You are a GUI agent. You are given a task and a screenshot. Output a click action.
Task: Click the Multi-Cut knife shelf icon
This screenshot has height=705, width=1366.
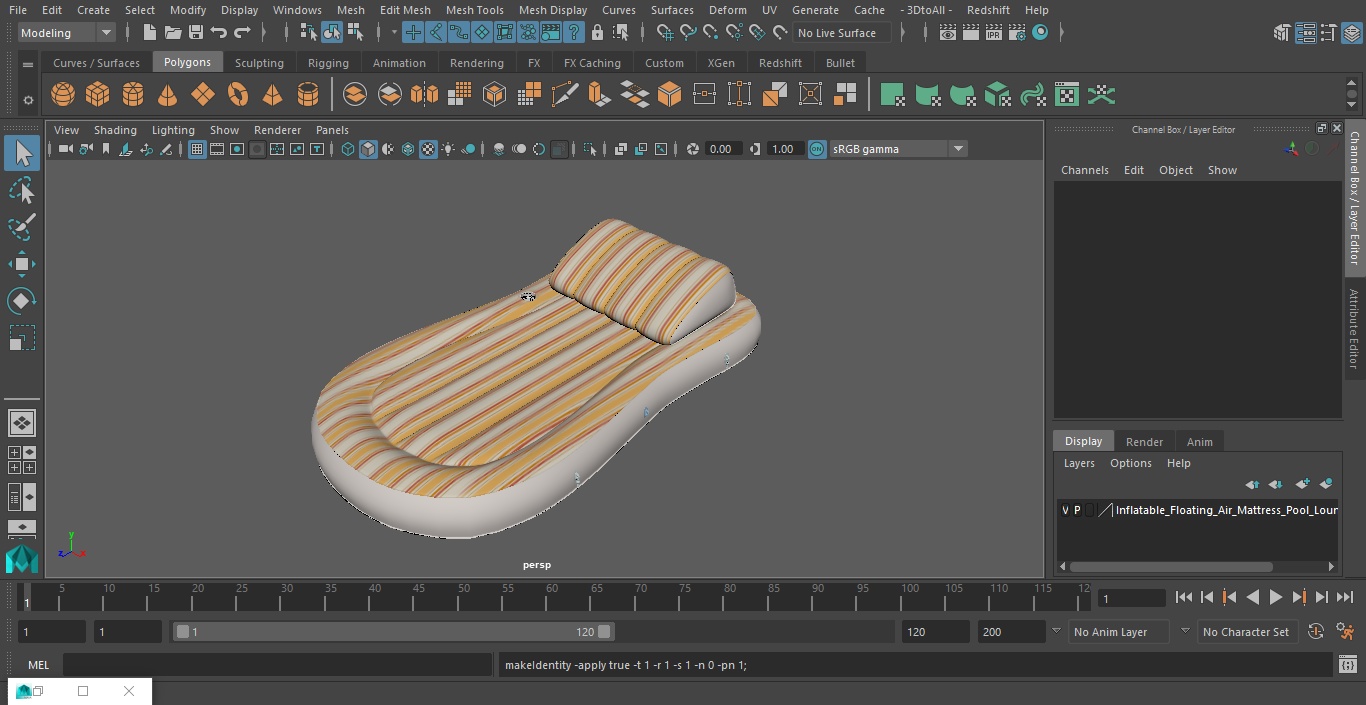coord(564,95)
